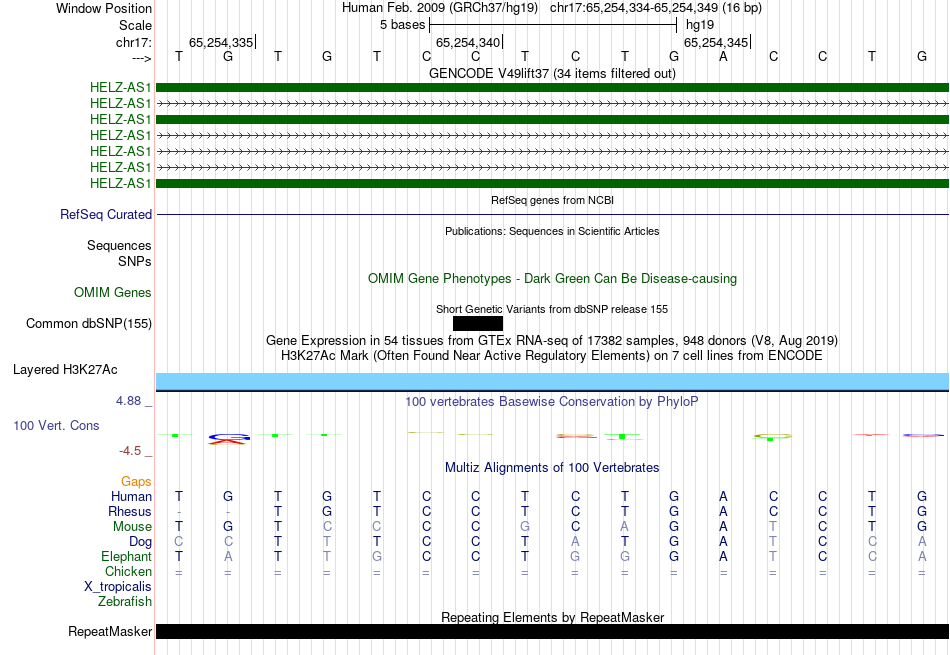Select the RefSeq Curated blue intron line
Viewport: 950px width, 655px height.
pos(552,214)
